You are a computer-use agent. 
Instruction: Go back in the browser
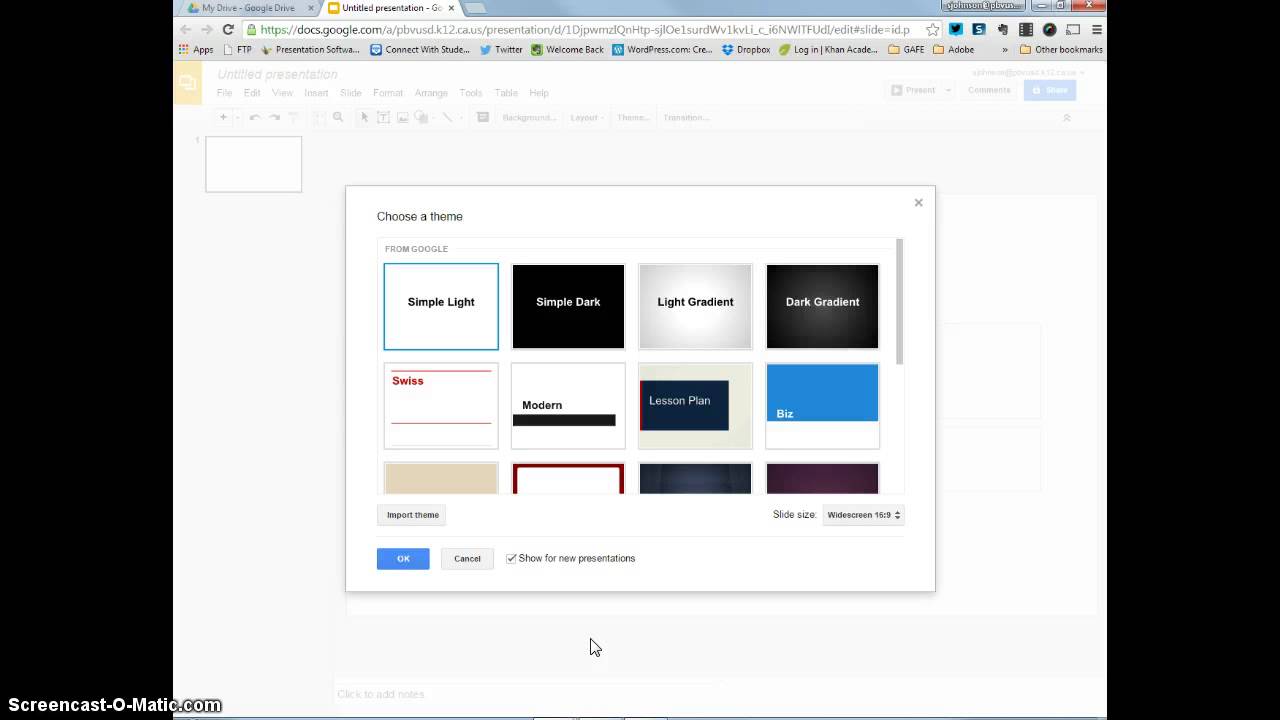(x=185, y=30)
